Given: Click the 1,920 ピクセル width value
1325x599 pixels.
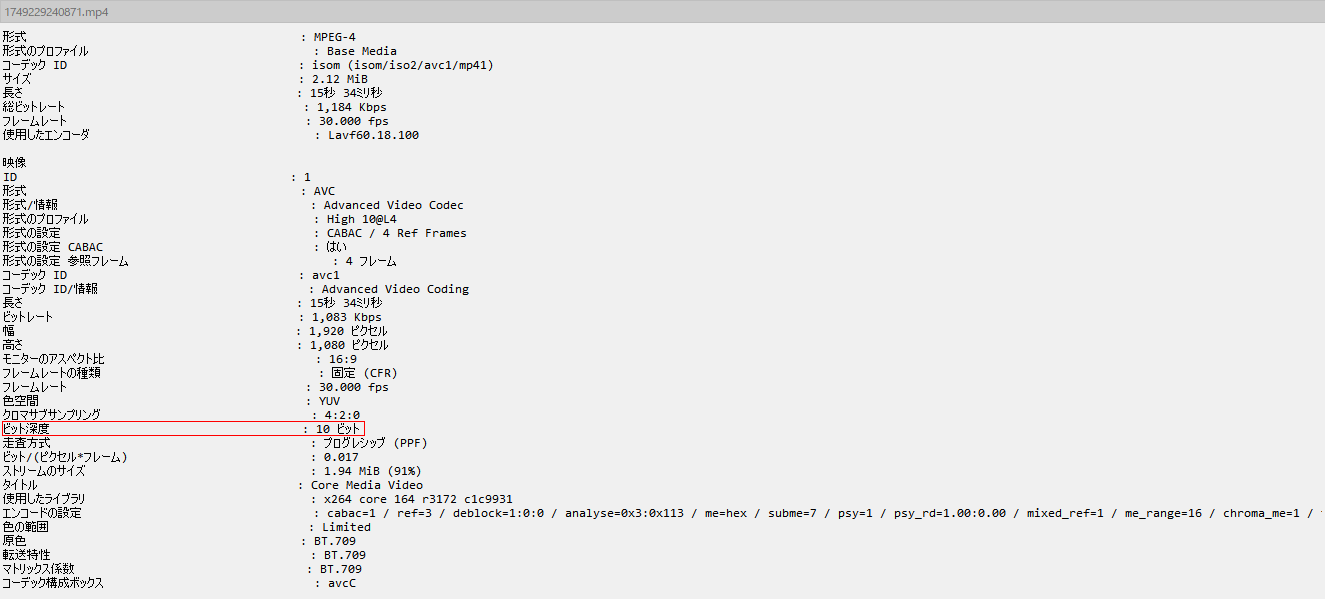Looking at the screenshot, I should (348, 331).
